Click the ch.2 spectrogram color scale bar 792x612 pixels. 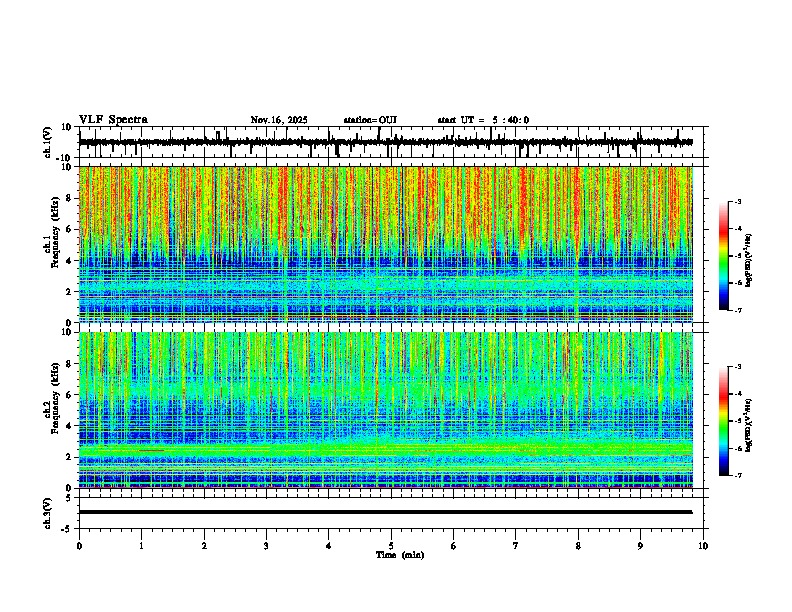(x=723, y=421)
